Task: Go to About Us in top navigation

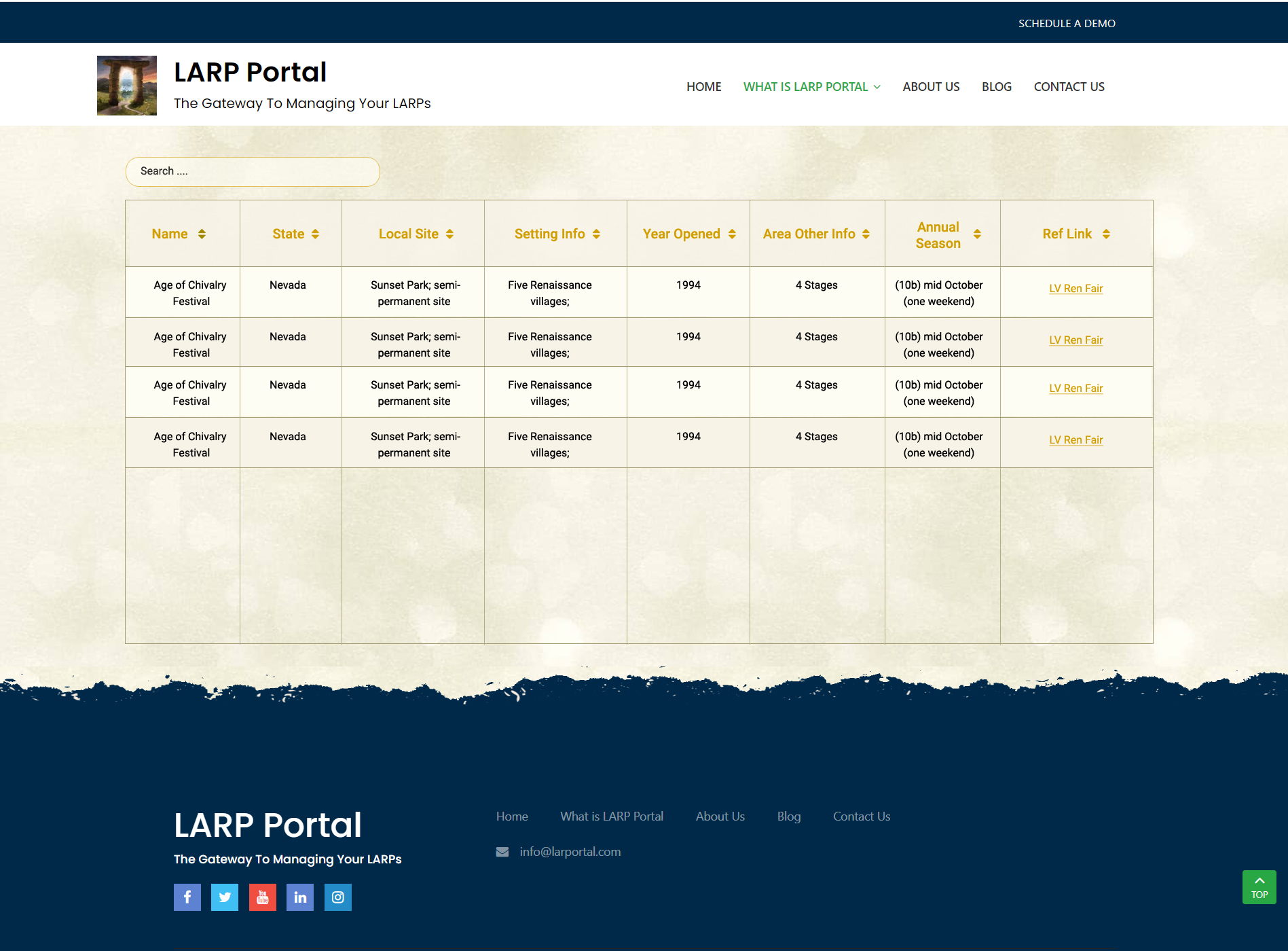Action: pos(931,87)
